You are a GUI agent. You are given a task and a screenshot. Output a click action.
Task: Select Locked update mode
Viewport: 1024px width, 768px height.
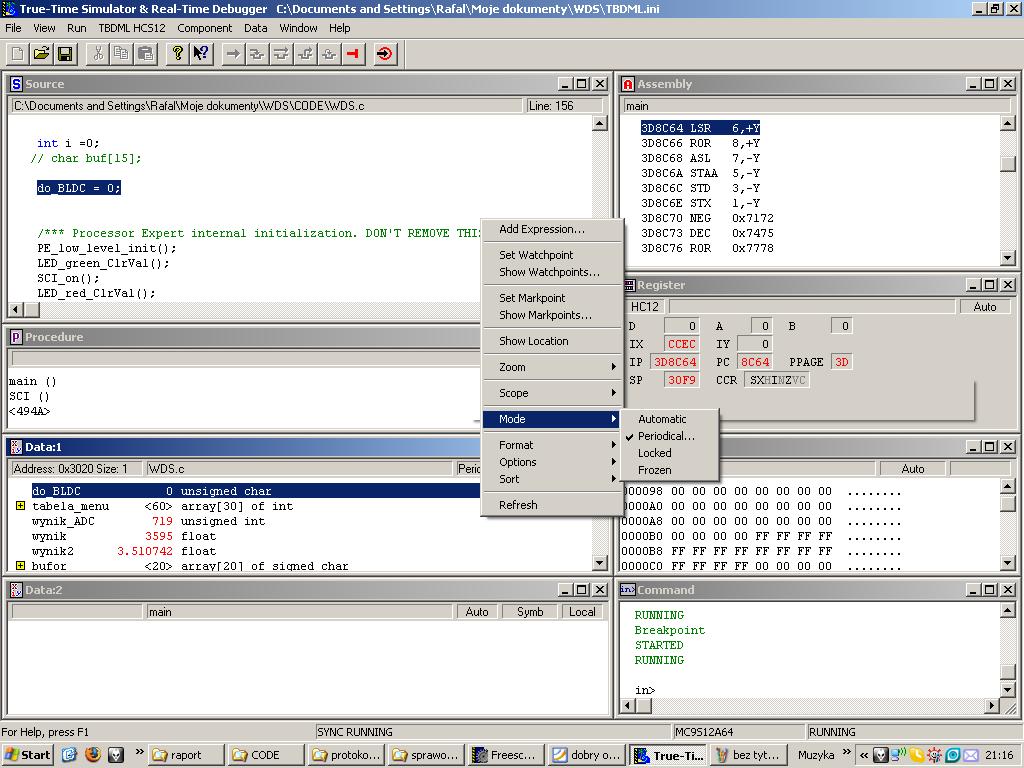tap(654, 453)
